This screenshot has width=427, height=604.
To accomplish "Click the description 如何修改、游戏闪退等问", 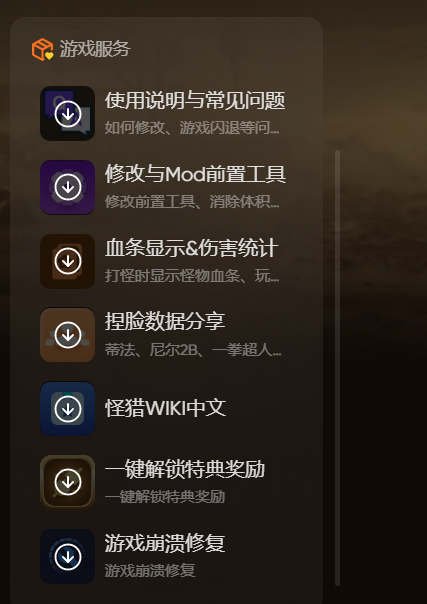I will 192,128.
